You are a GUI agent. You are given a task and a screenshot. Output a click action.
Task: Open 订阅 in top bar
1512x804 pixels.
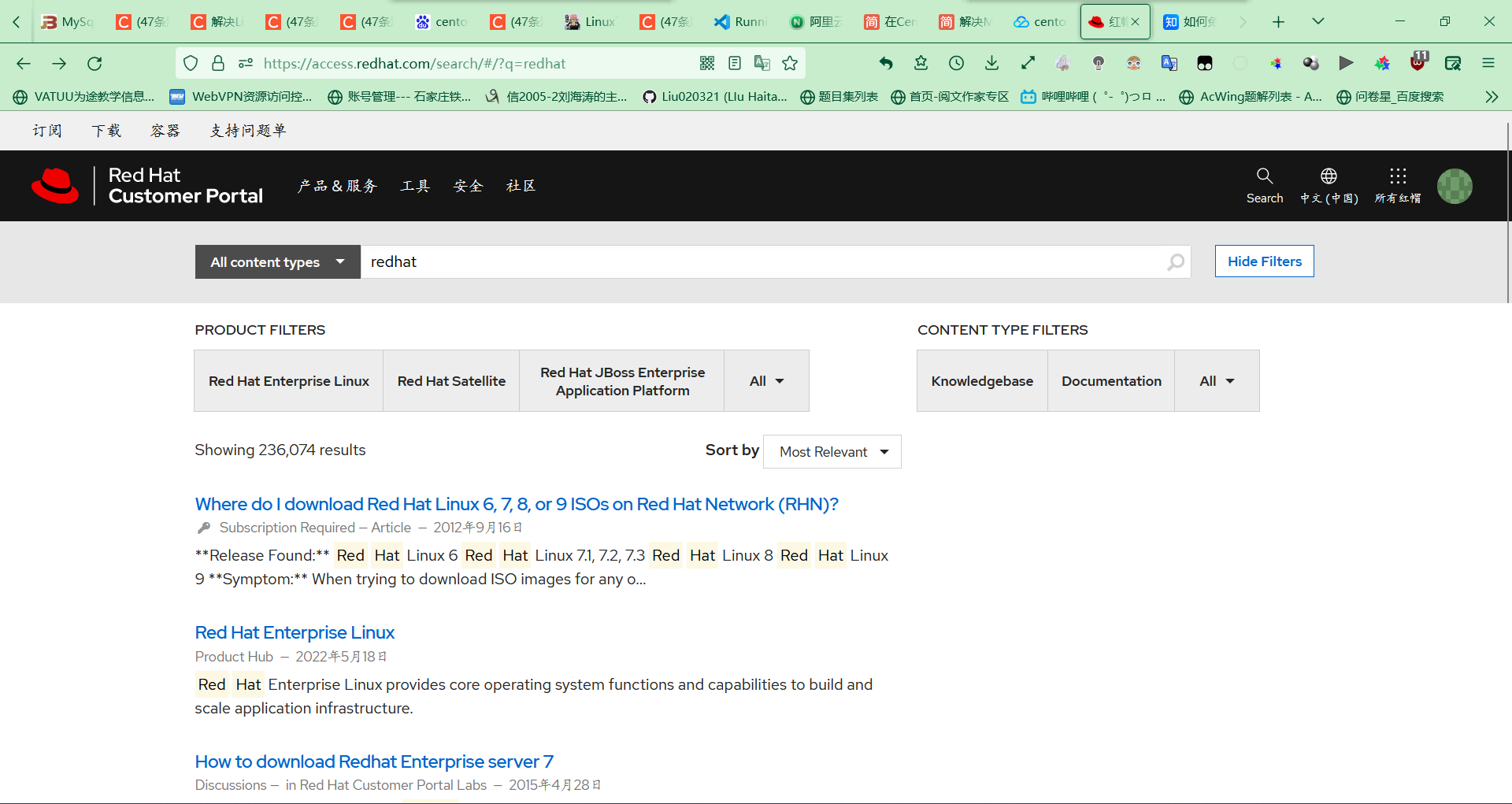pos(47,131)
